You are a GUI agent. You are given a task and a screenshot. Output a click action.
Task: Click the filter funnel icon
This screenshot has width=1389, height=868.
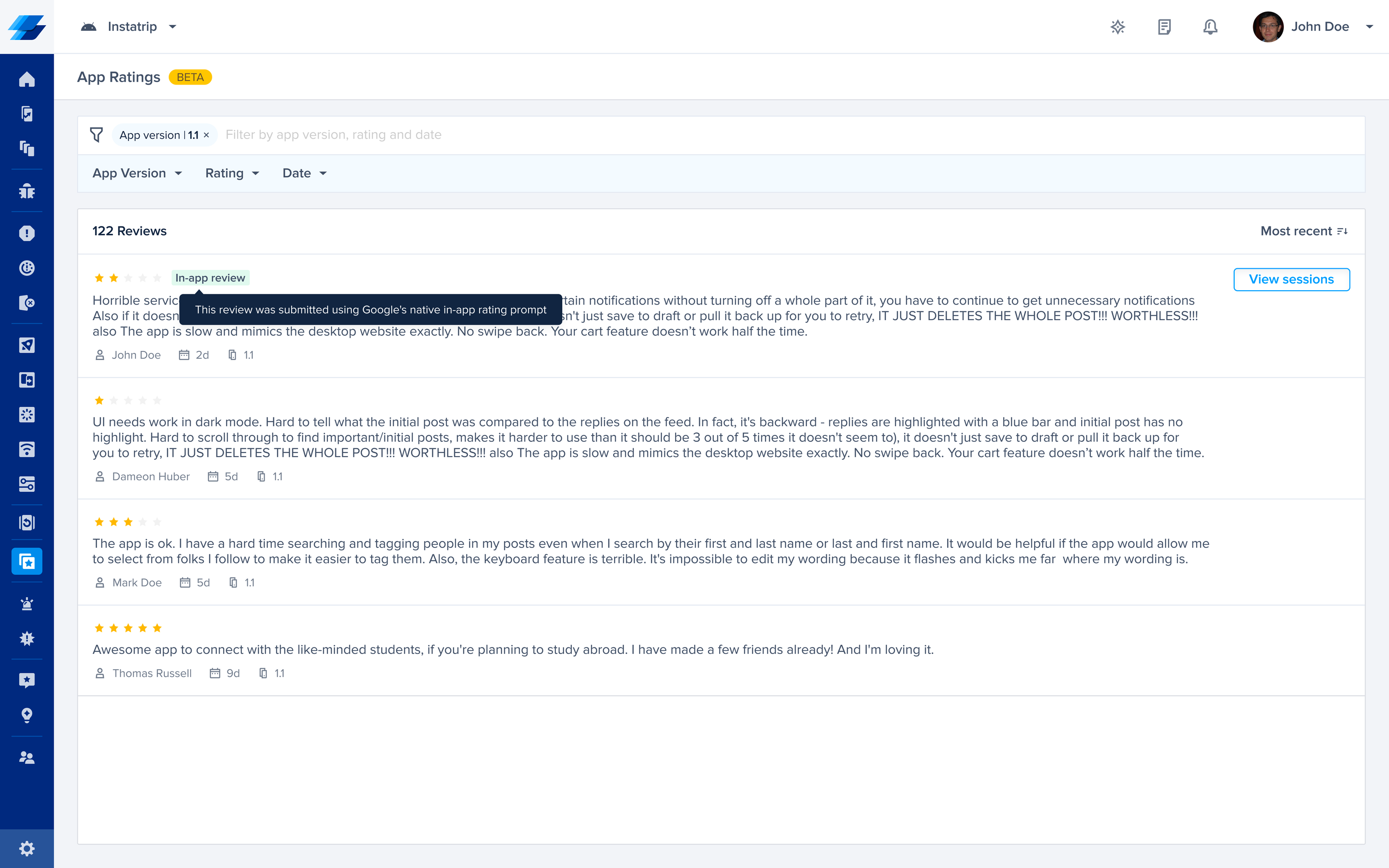coord(96,135)
